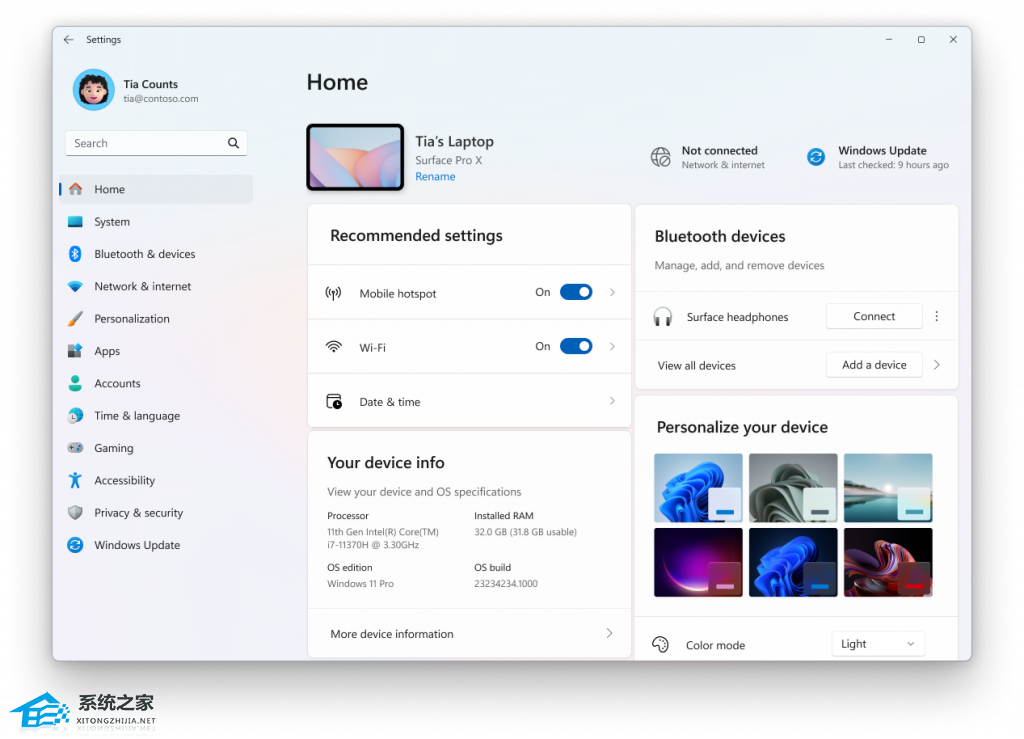Click the Bluetooth icon in sidebar
Viewport: 1024px width, 739px height.
click(76, 254)
